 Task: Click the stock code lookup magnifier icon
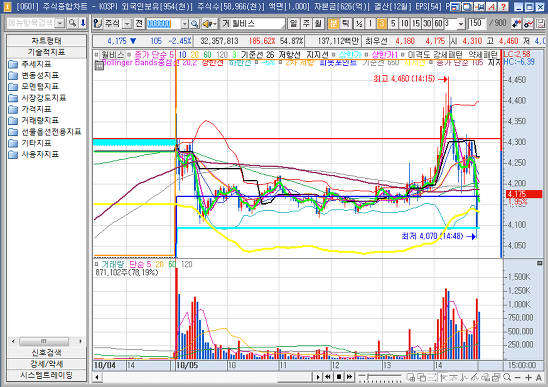coord(195,24)
